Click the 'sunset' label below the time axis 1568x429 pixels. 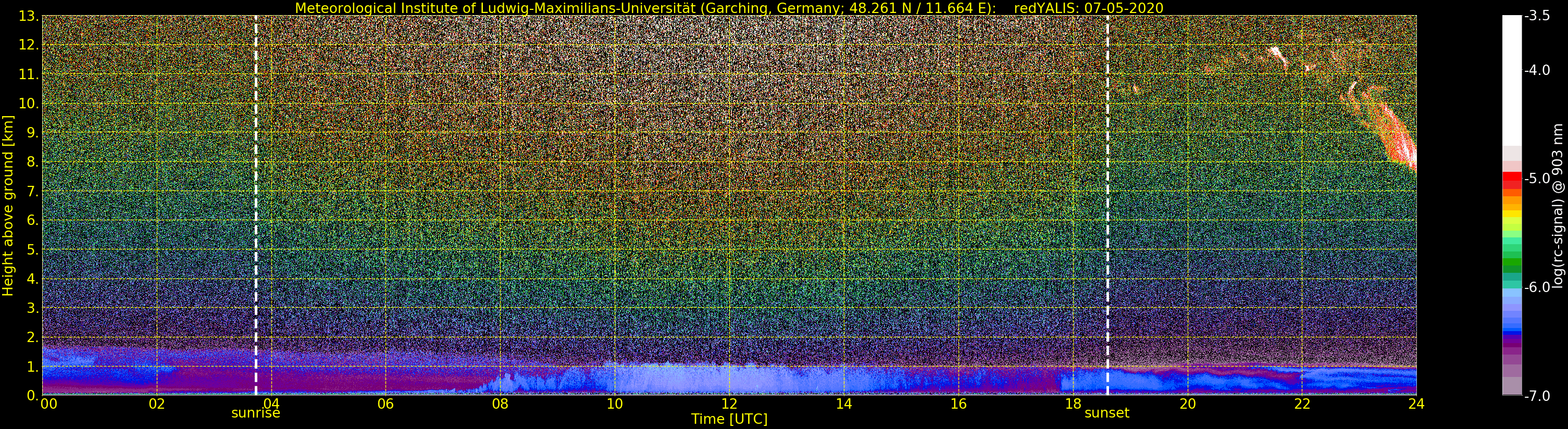[1106, 412]
